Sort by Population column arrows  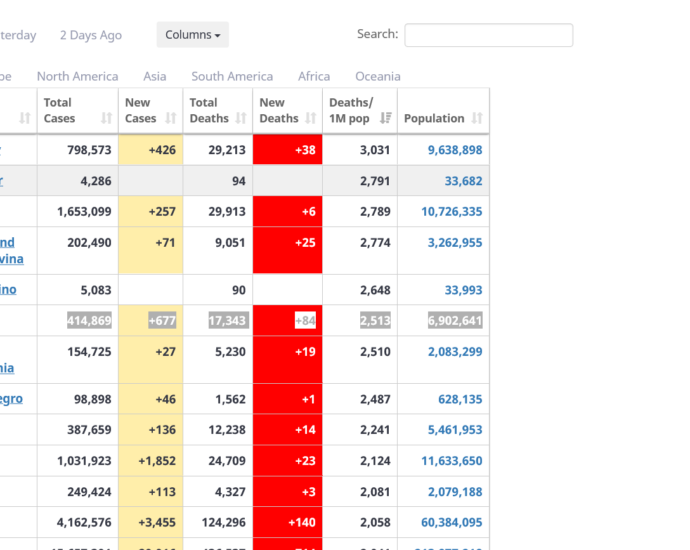(x=477, y=118)
